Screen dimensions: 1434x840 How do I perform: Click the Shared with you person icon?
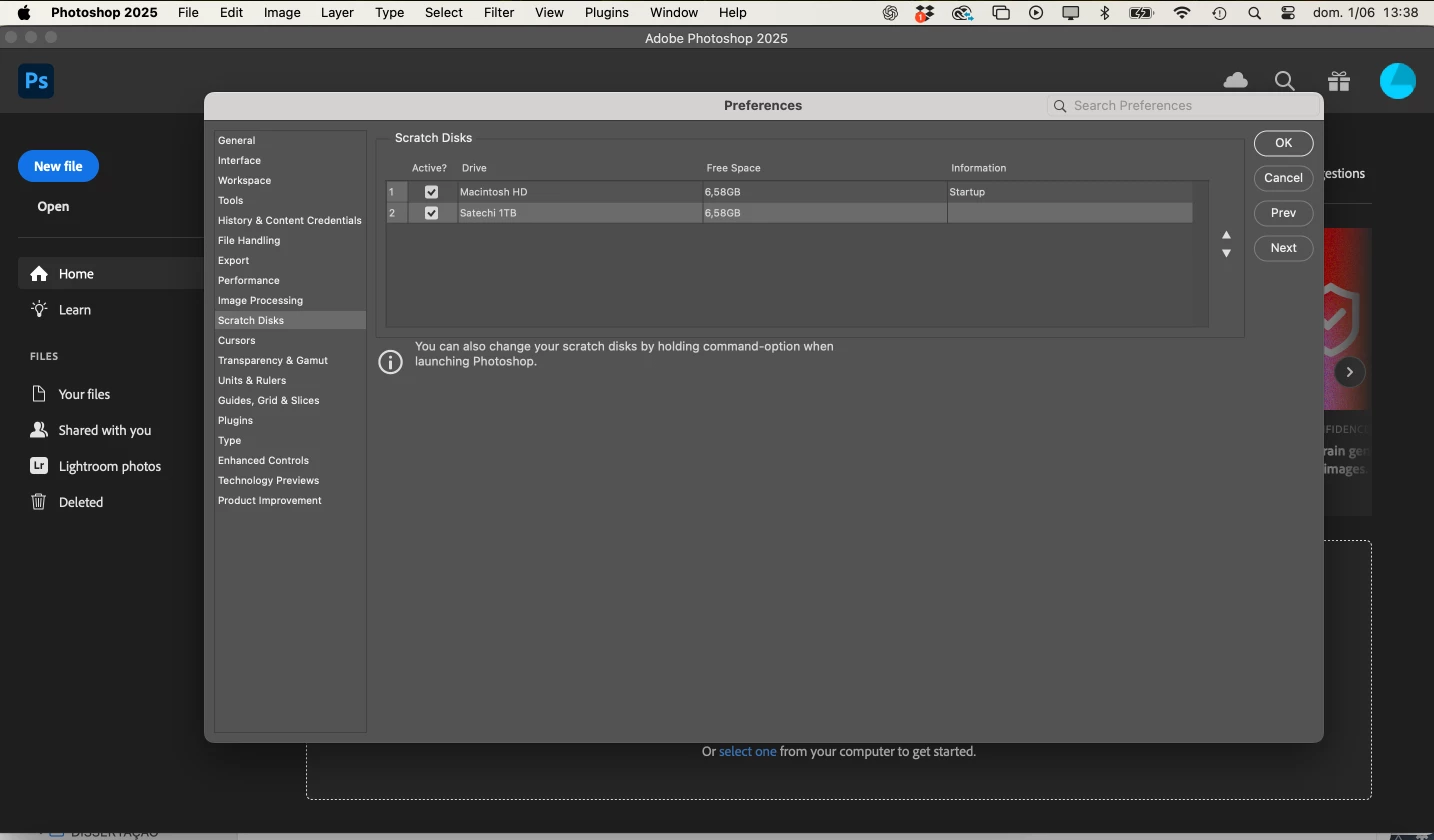click(39, 430)
